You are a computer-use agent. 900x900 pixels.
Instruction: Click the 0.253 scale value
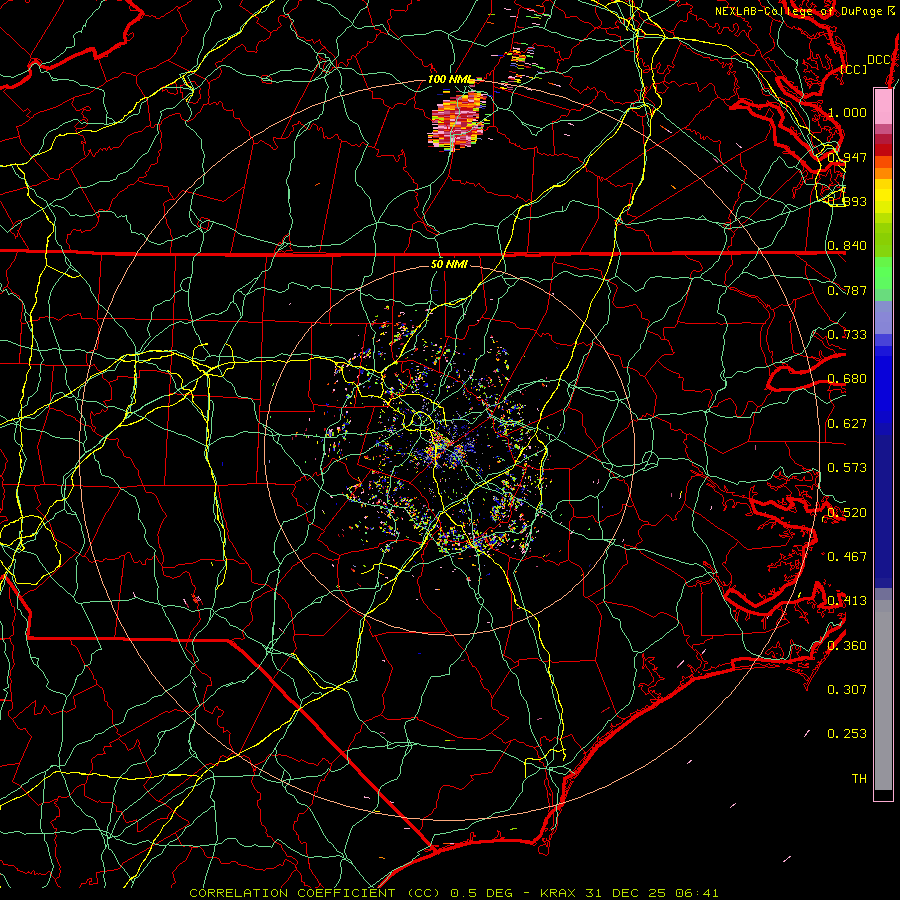coord(847,734)
